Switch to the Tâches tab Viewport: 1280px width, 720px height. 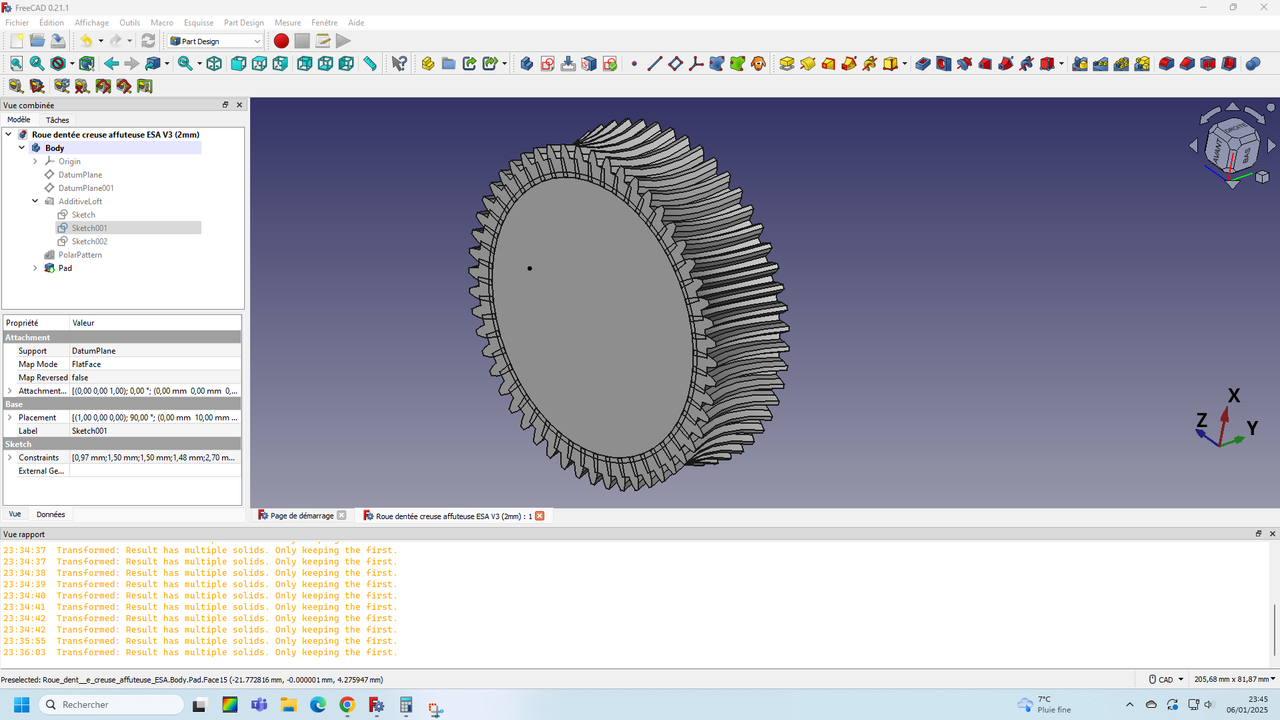coord(58,120)
